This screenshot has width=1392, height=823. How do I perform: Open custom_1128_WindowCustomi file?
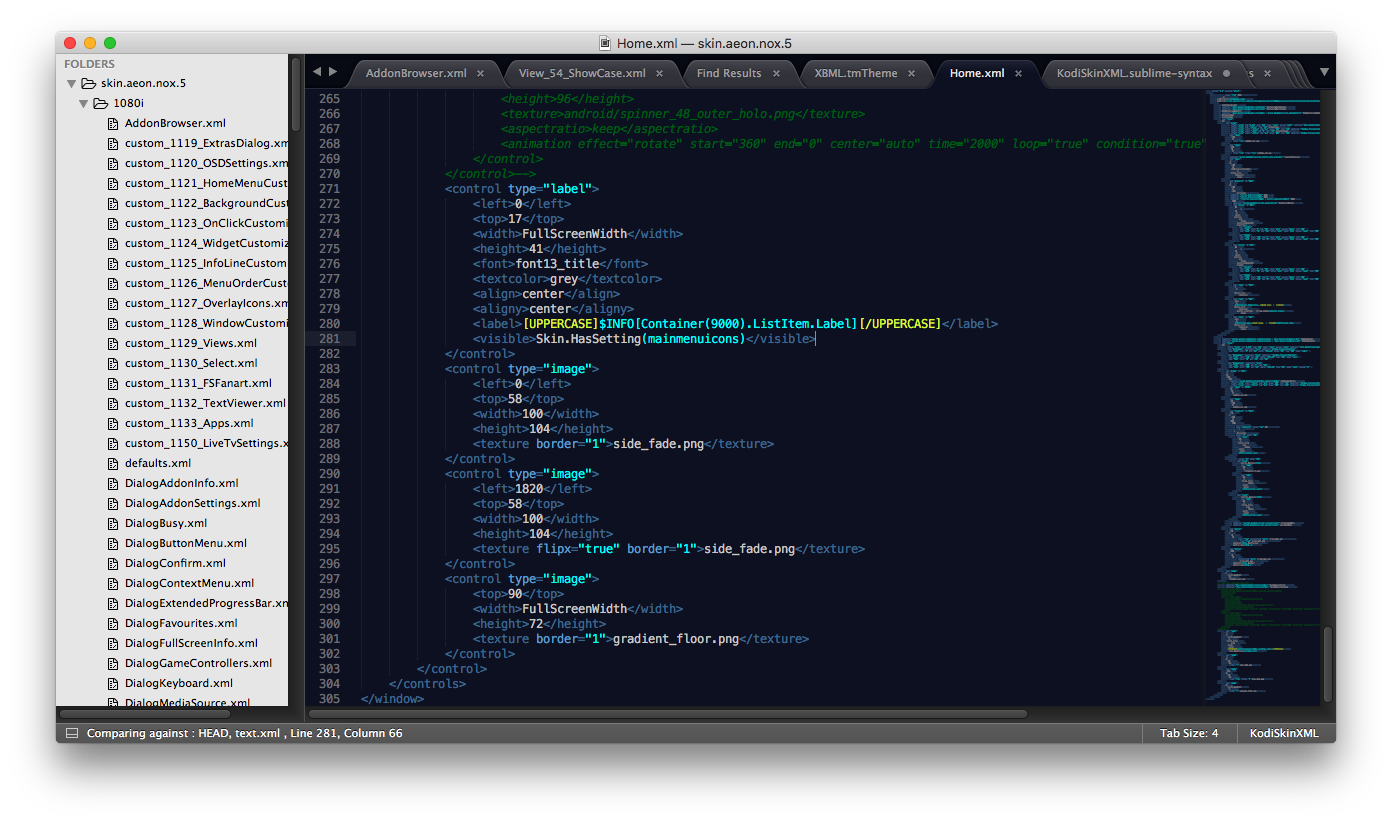206,323
